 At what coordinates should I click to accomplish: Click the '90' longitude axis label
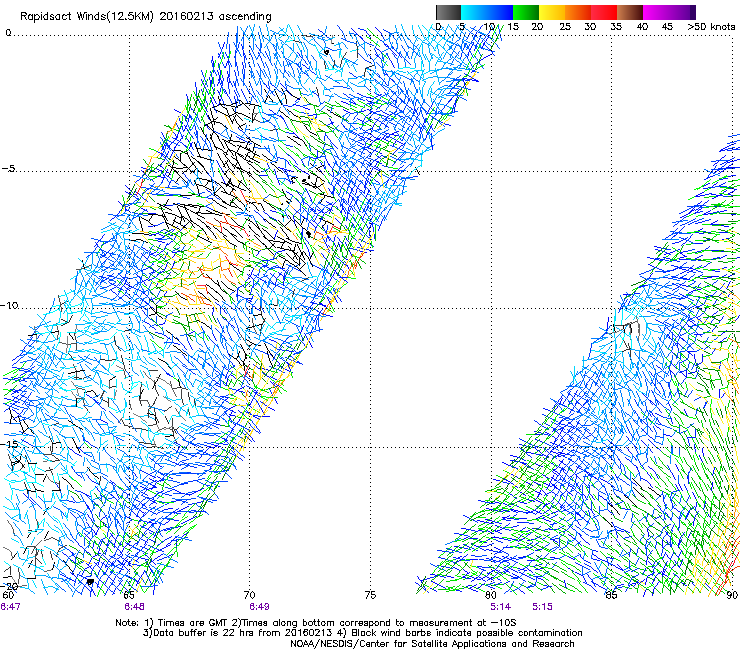point(732,595)
